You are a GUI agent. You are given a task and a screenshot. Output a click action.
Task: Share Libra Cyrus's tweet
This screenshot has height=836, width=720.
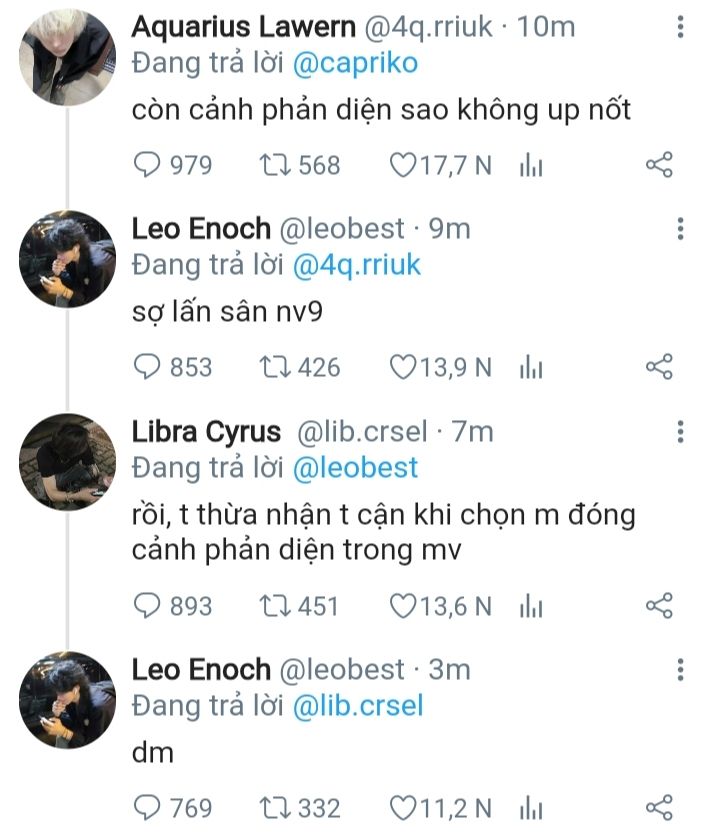(x=659, y=605)
